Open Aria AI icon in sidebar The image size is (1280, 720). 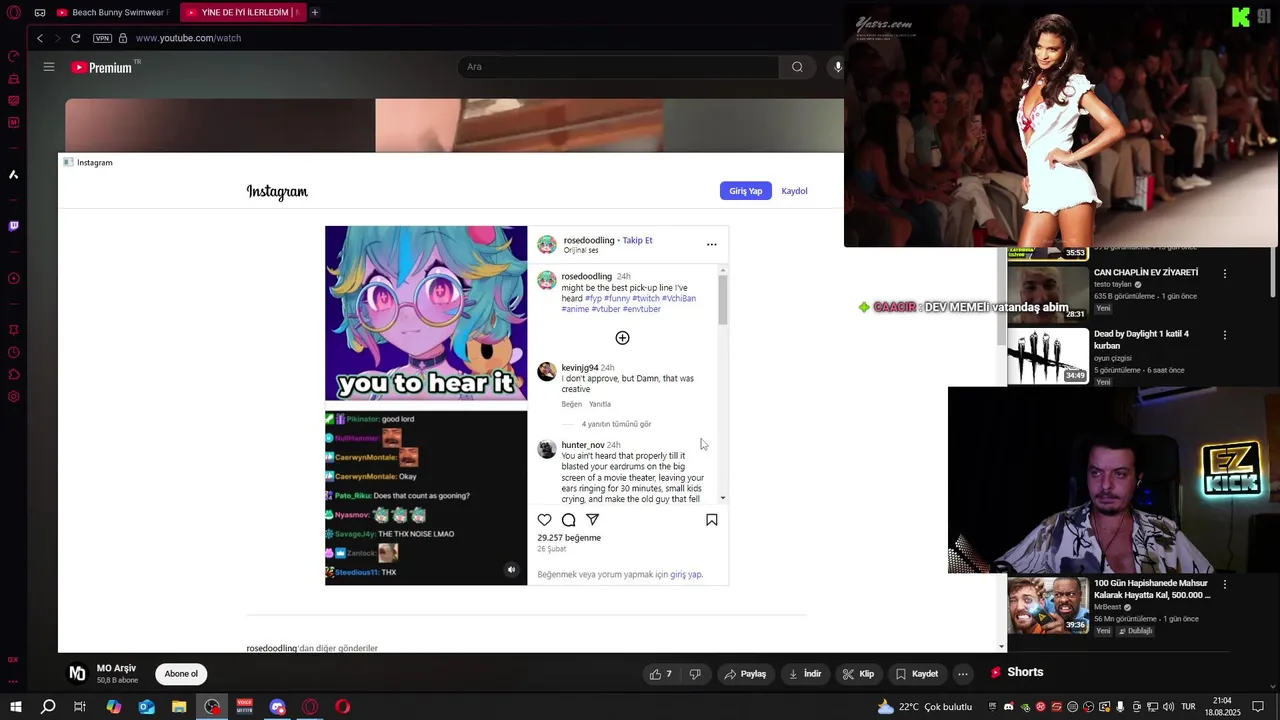[14, 175]
